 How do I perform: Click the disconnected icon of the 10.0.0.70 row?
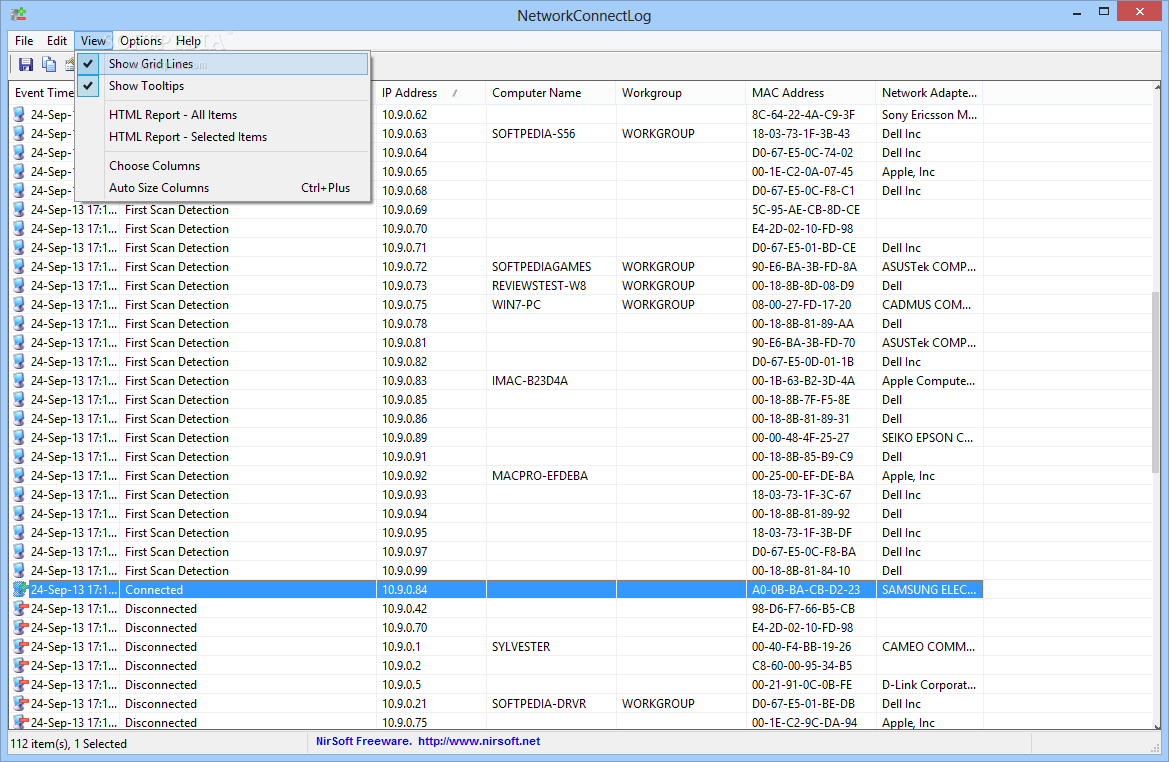coord(20,628)
